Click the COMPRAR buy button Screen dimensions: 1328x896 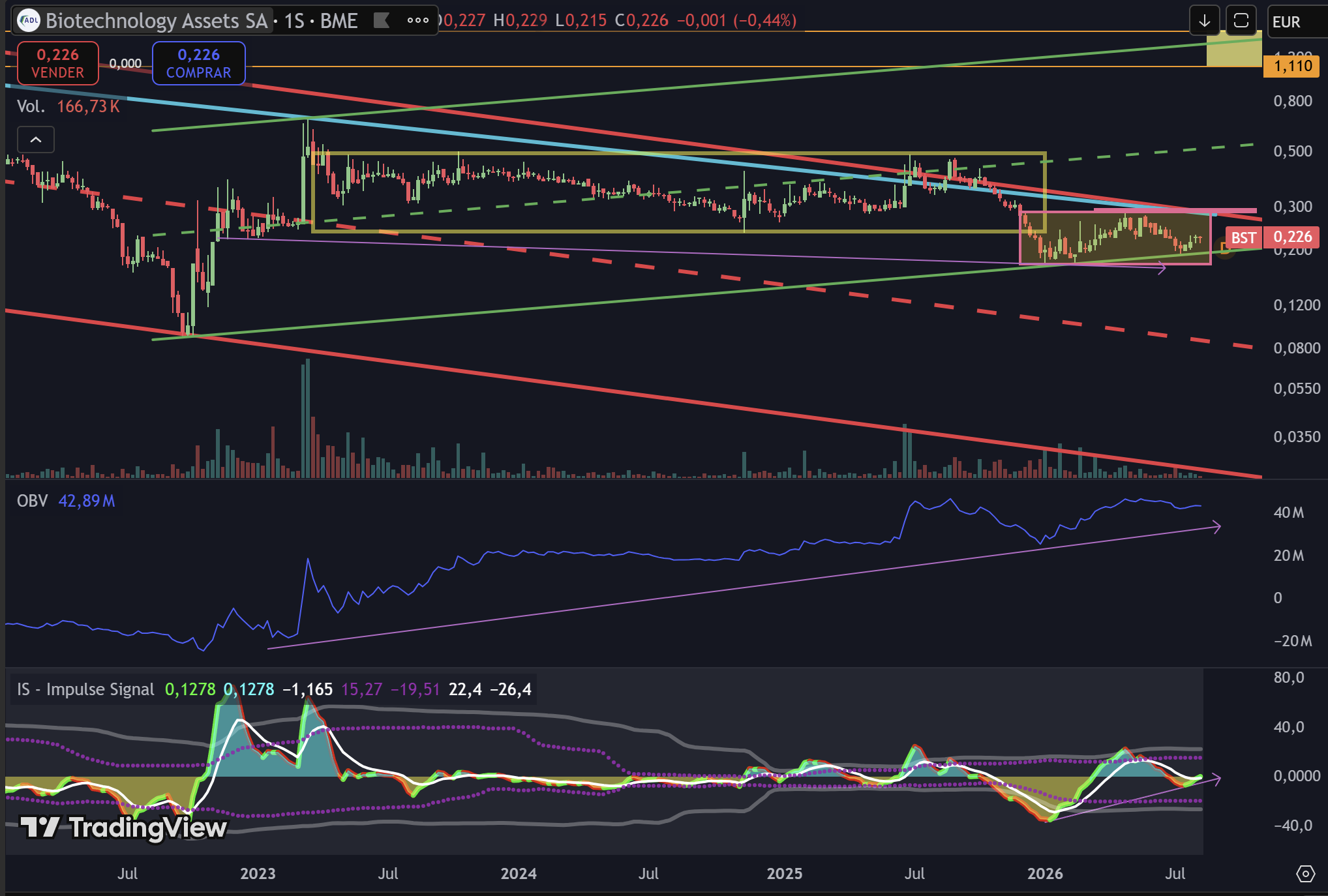click(x=199, y=63)
